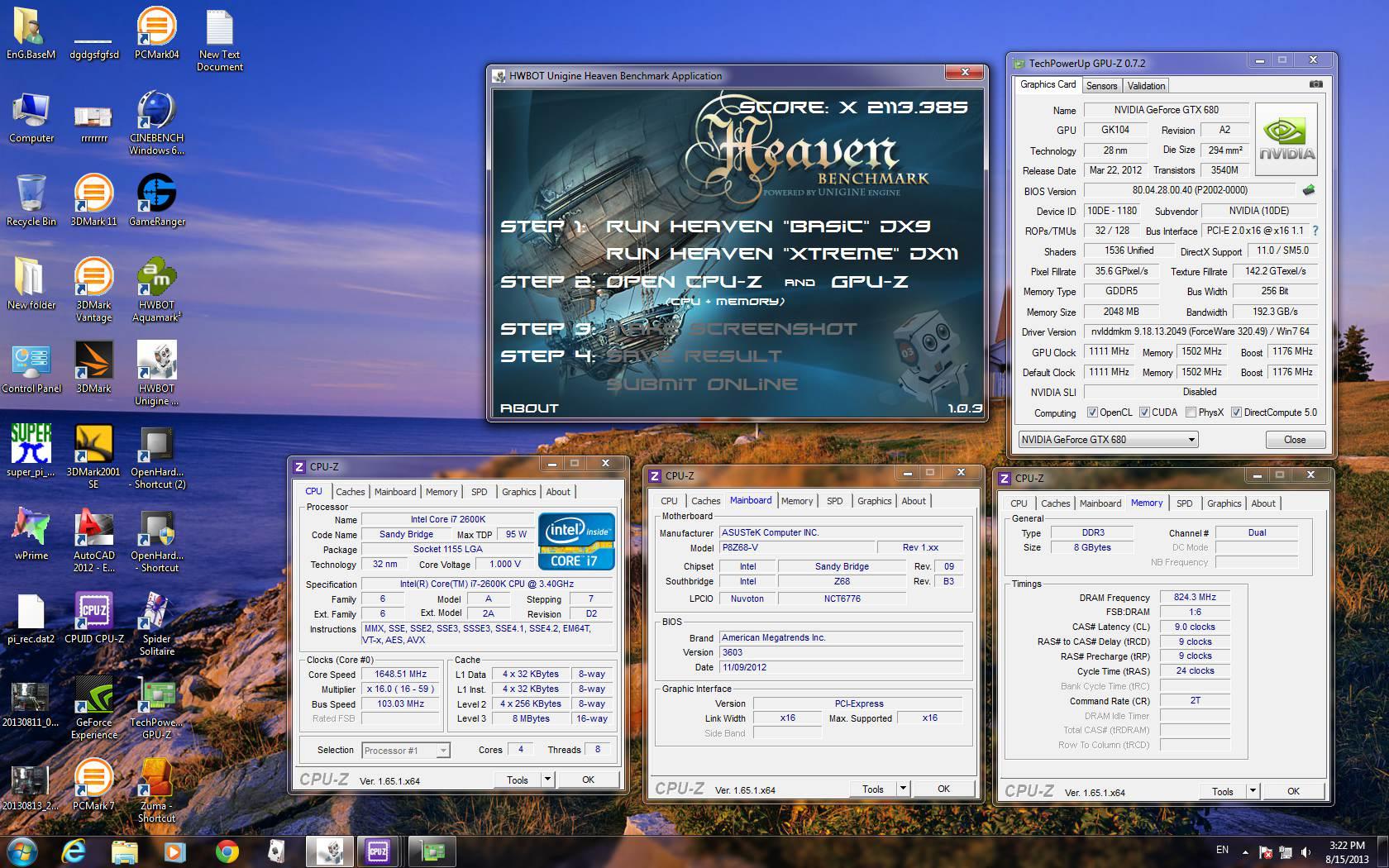The width and height of the screenshot is (1389, 868).
Task: Toggle OpenCL checkbox in GPU-Z
Action: point(1092,413)
